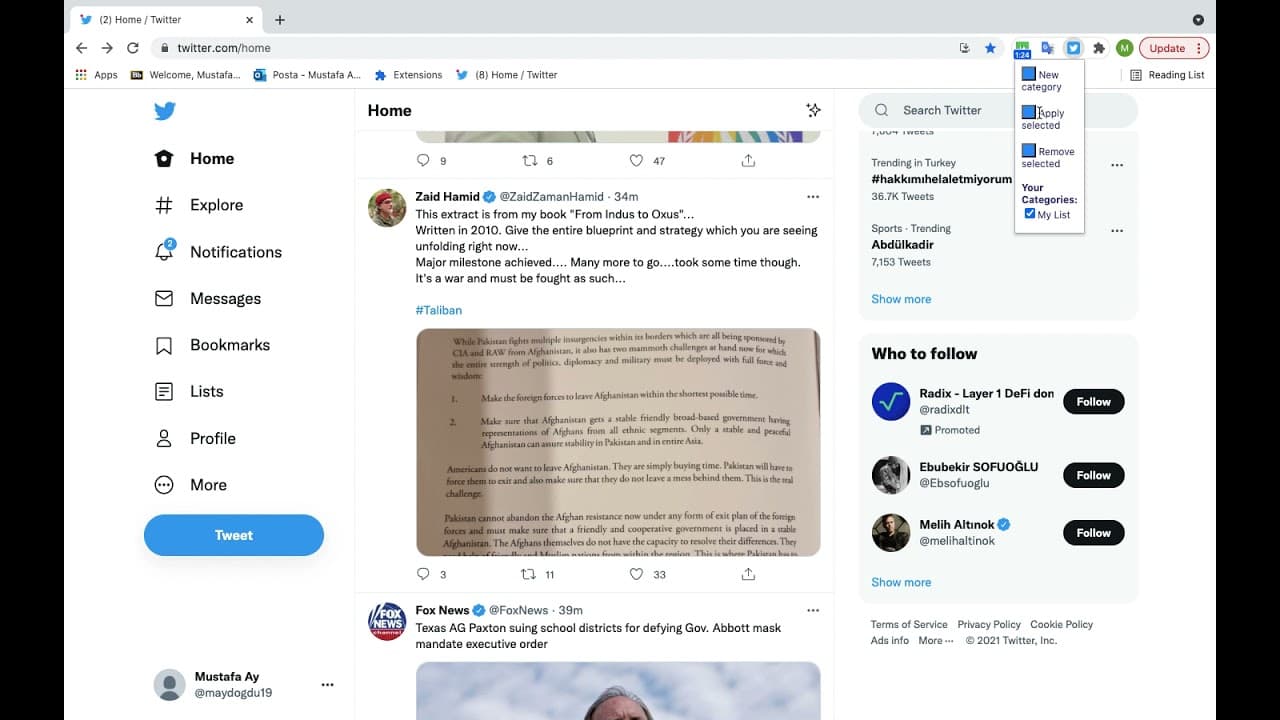
Task: Open a new browser tab
Action: click(280, 20)
